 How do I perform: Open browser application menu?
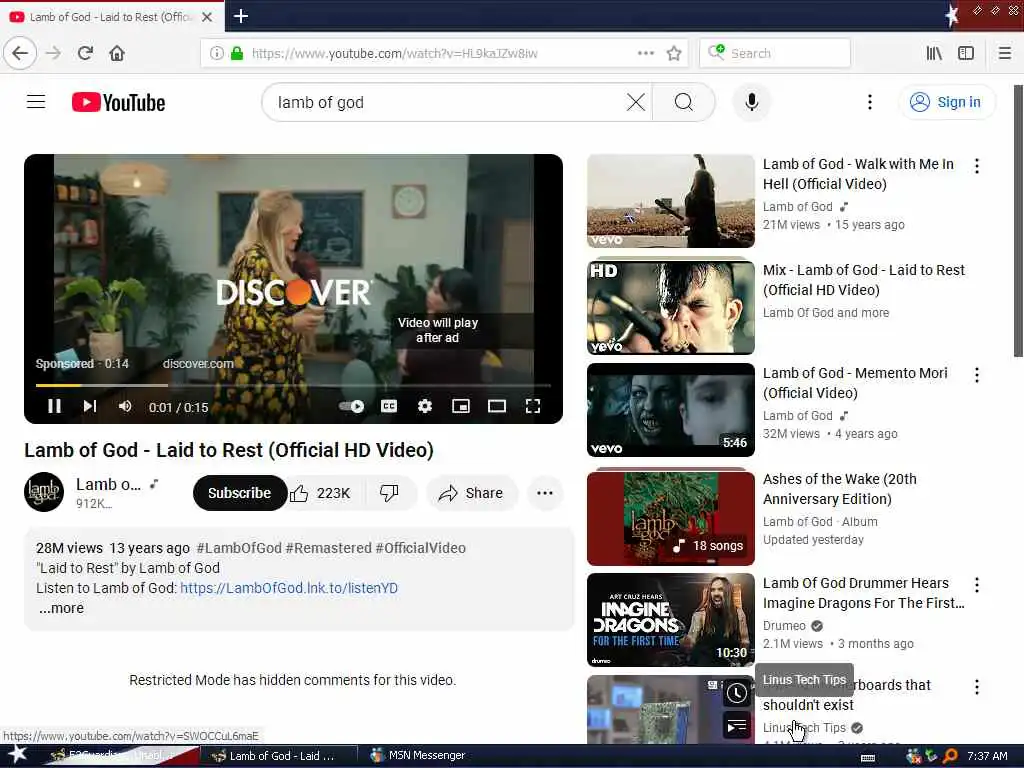[x=1004, y=53]
